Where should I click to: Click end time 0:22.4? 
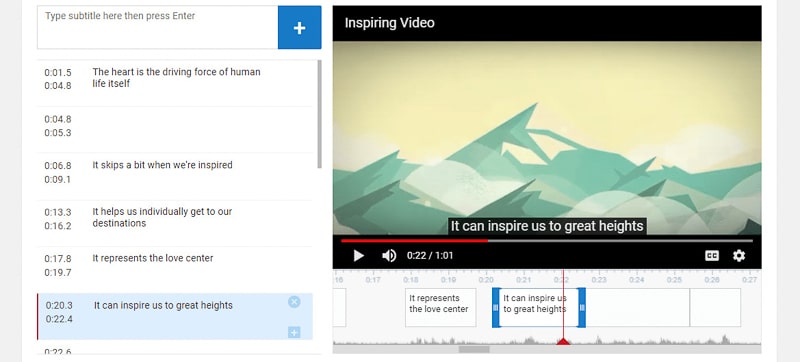(x=59, y=319)
